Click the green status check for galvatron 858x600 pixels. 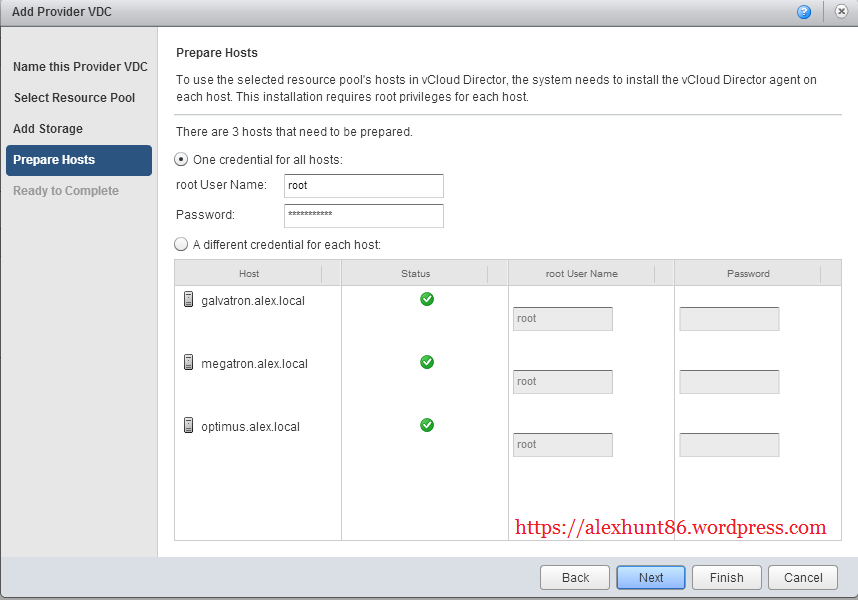click(x=427, y=299)
